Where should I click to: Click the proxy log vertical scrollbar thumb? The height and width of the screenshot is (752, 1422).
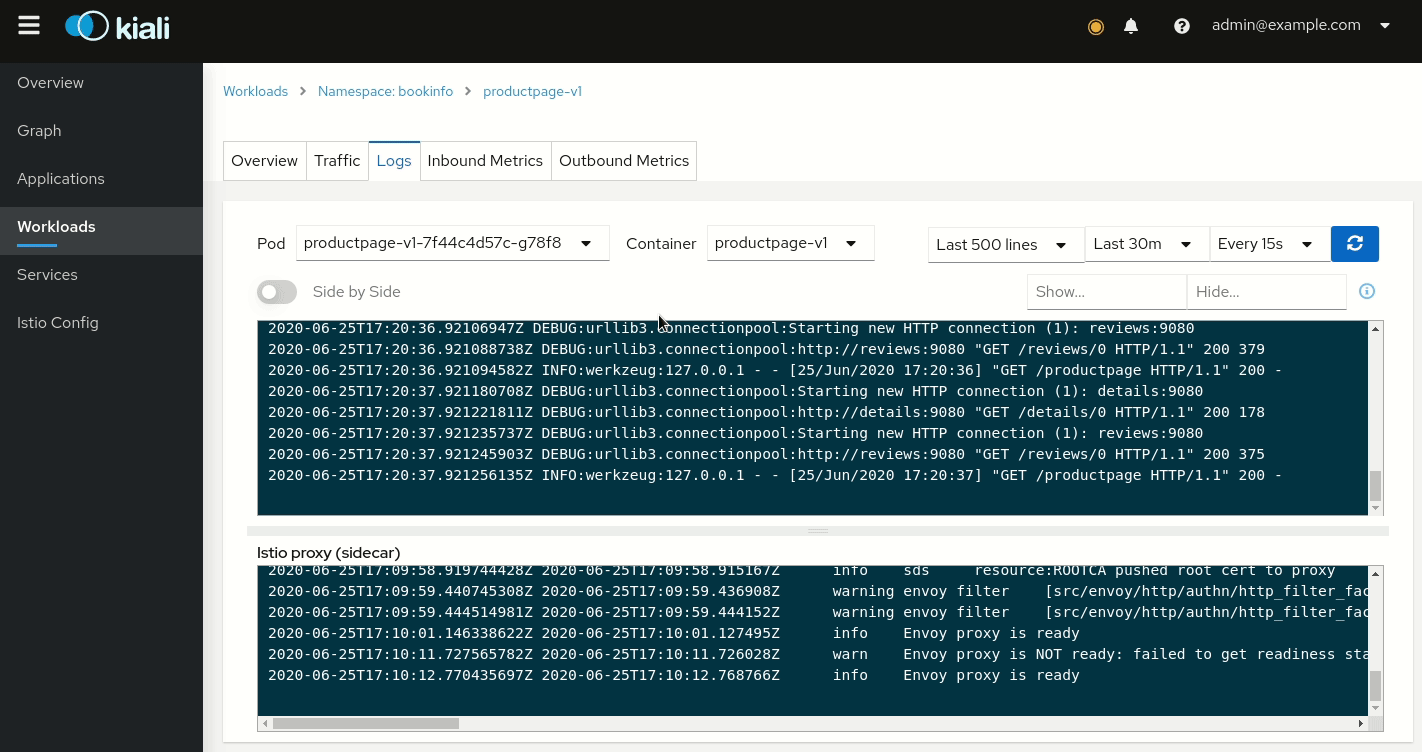tap(1375, 686)
